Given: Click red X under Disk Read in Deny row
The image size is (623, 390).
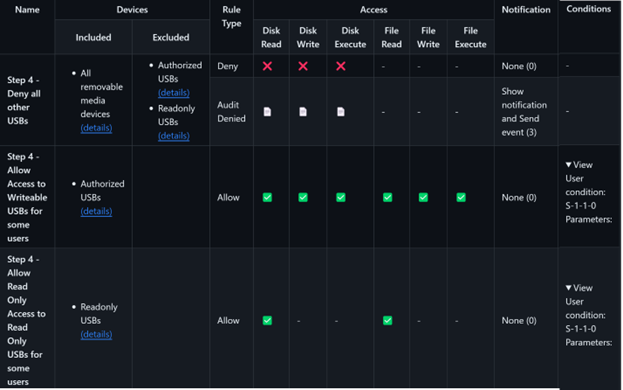Looking at the screenshot, I should [x=267, y=66].
